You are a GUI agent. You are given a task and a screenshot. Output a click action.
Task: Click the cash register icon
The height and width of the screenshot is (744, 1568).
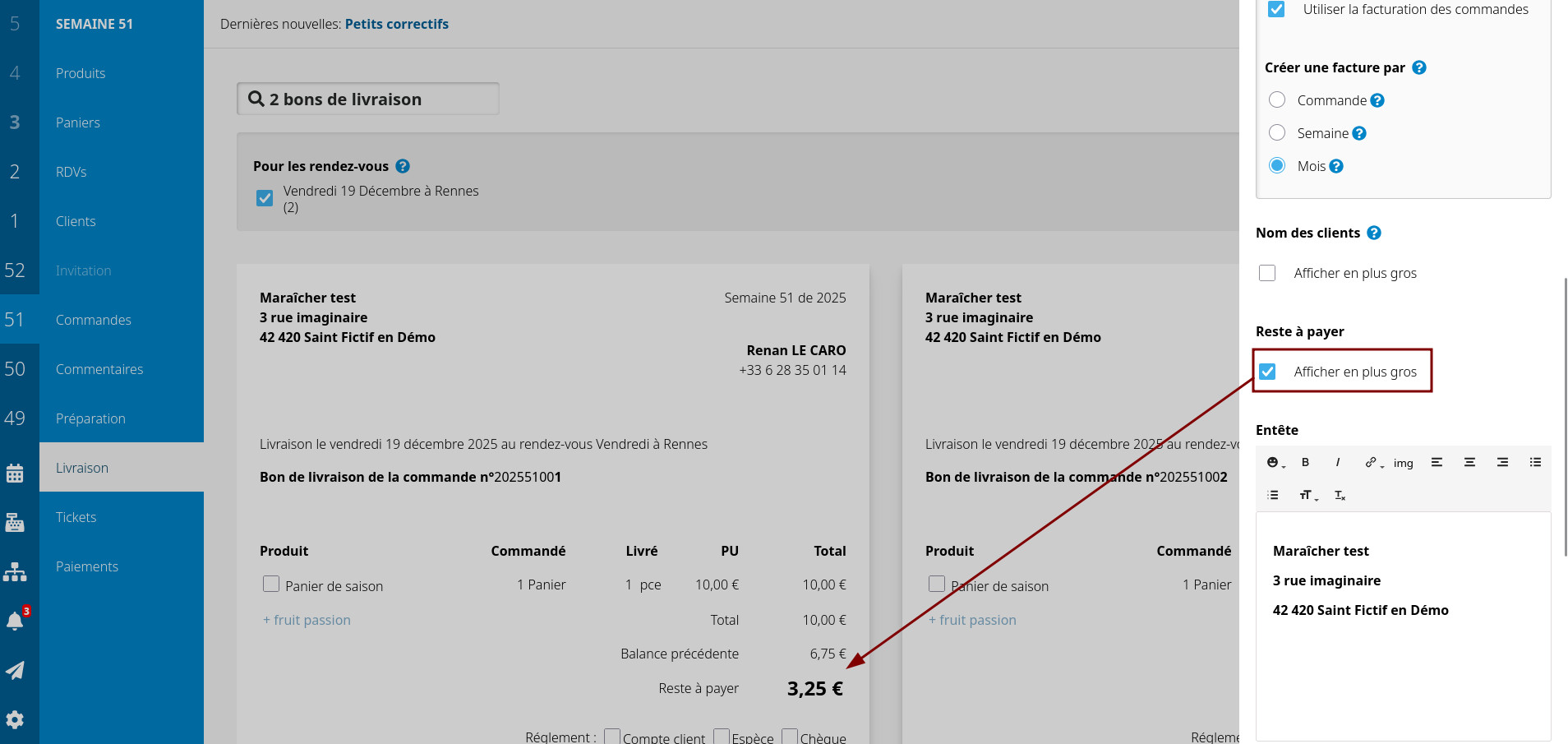click(x=15, y=523)
